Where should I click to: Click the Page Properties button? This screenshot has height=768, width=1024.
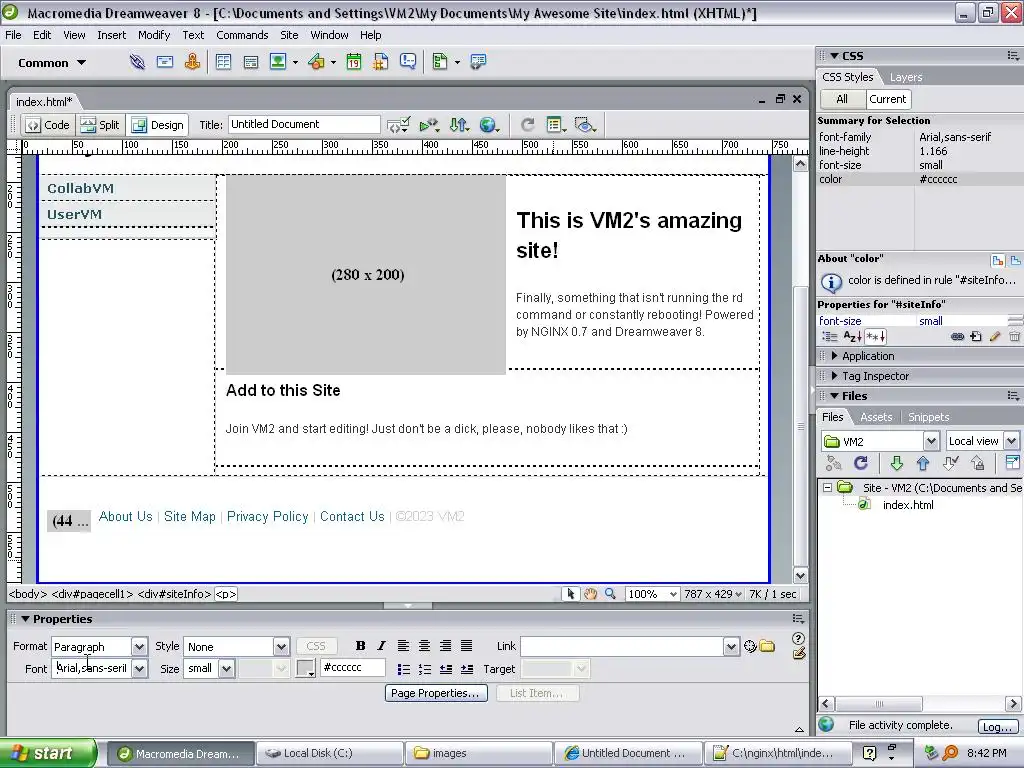435,693
